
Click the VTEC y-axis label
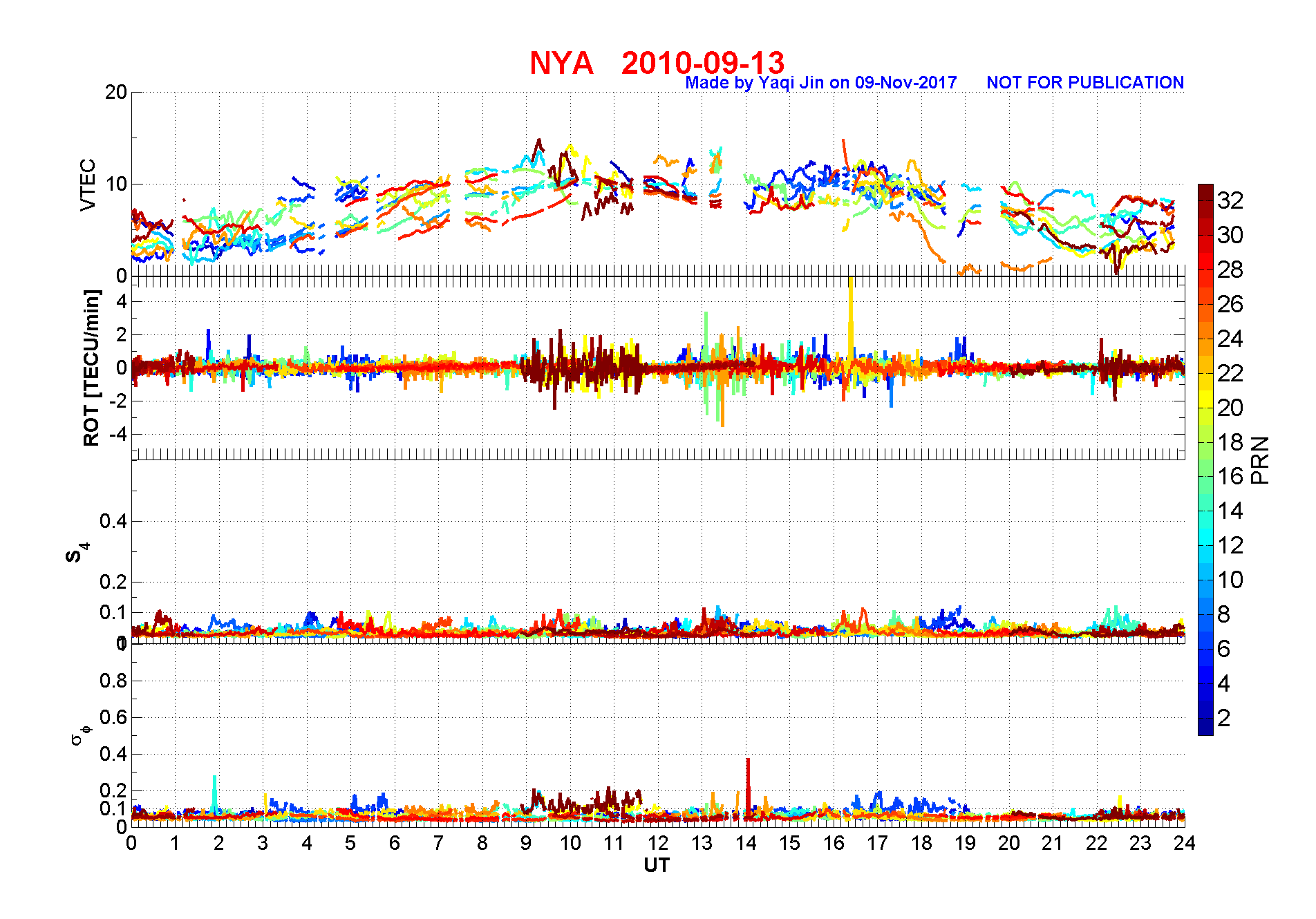(88, 184)
